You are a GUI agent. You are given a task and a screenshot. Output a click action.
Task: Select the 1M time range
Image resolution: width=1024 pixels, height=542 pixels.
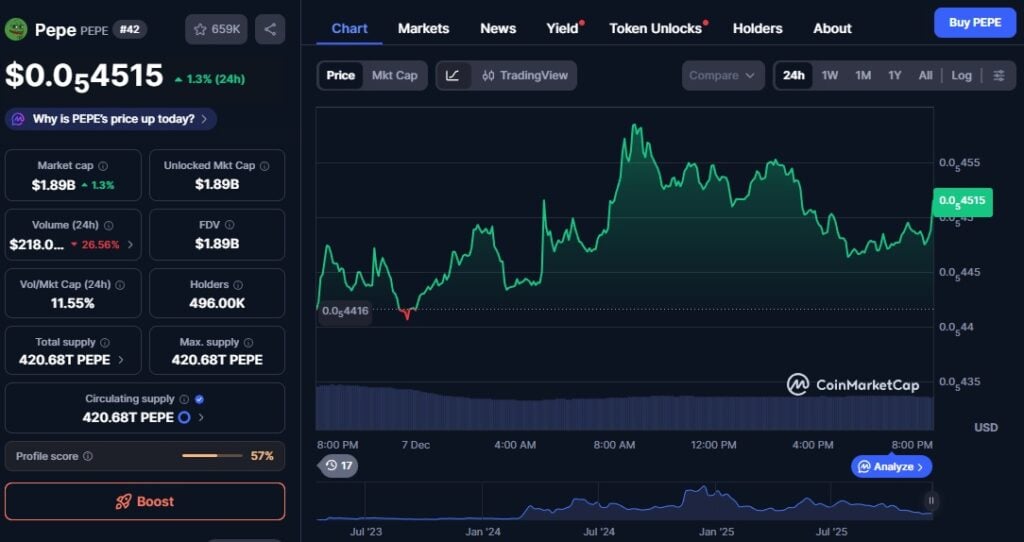pos(863,76)
